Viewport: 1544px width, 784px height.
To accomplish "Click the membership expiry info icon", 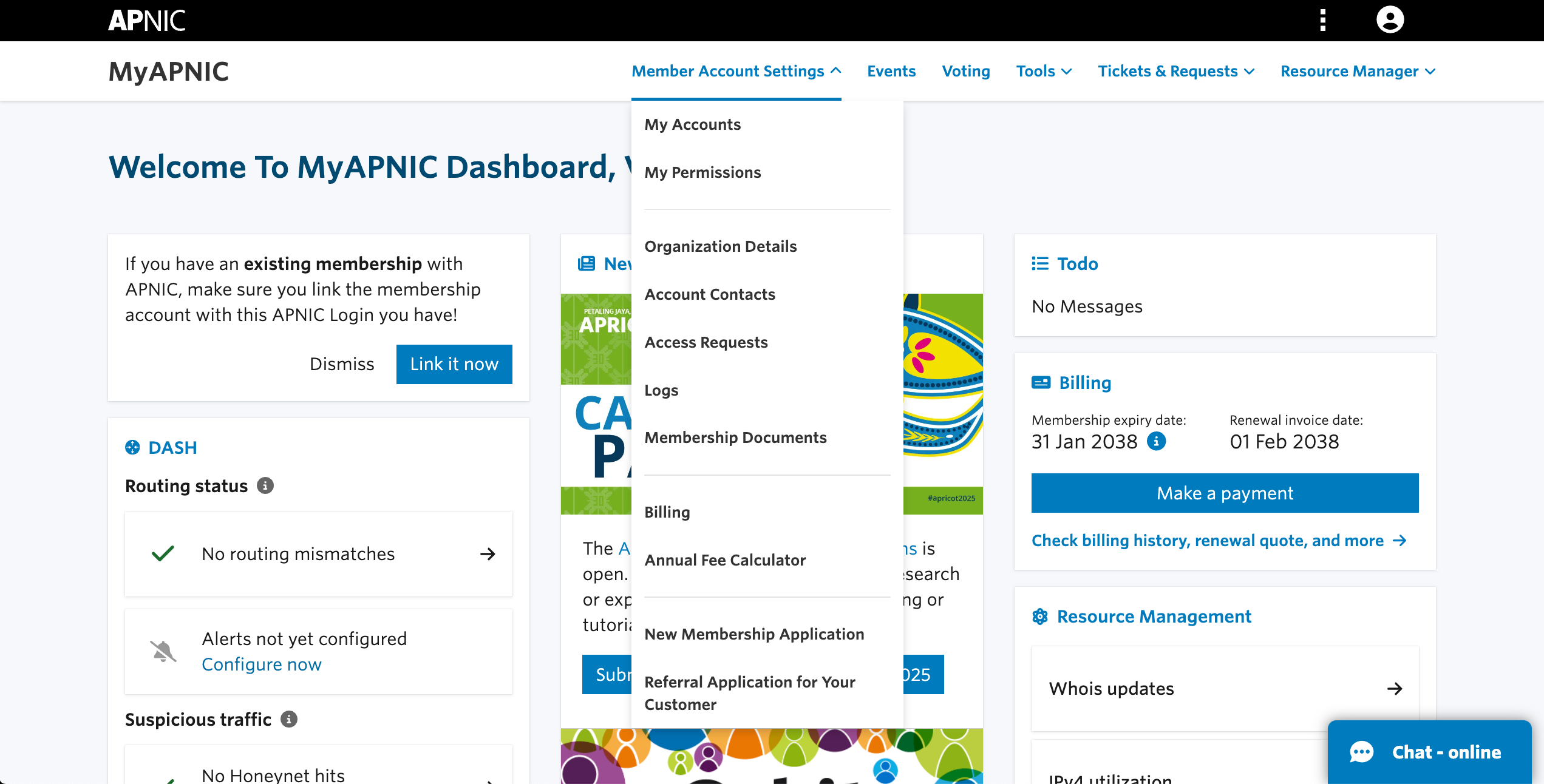I will coord(1156,441).
